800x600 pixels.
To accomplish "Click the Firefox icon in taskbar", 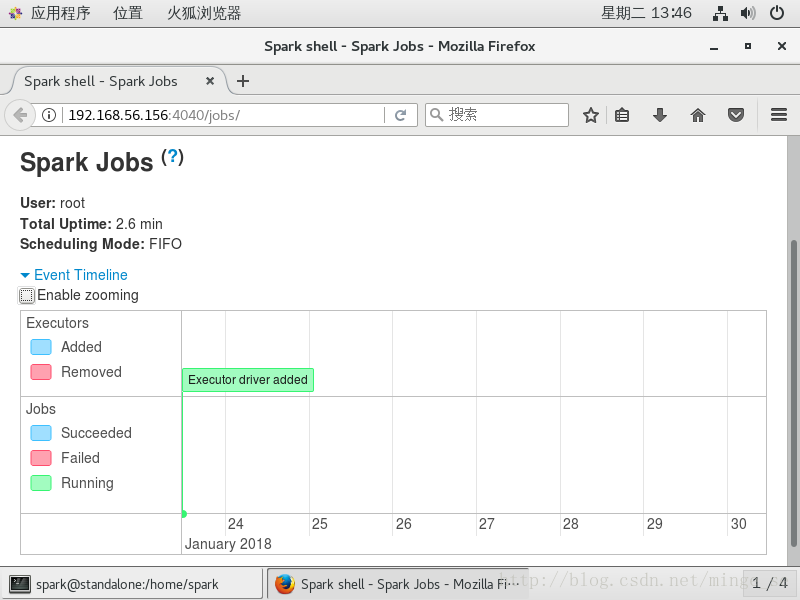I will 285,584.
